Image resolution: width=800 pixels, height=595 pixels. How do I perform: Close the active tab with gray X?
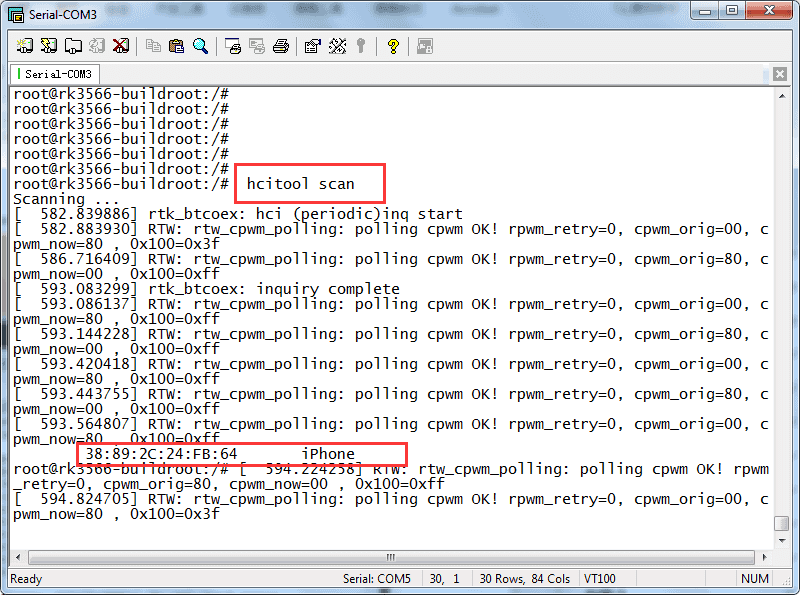(780, 74)
